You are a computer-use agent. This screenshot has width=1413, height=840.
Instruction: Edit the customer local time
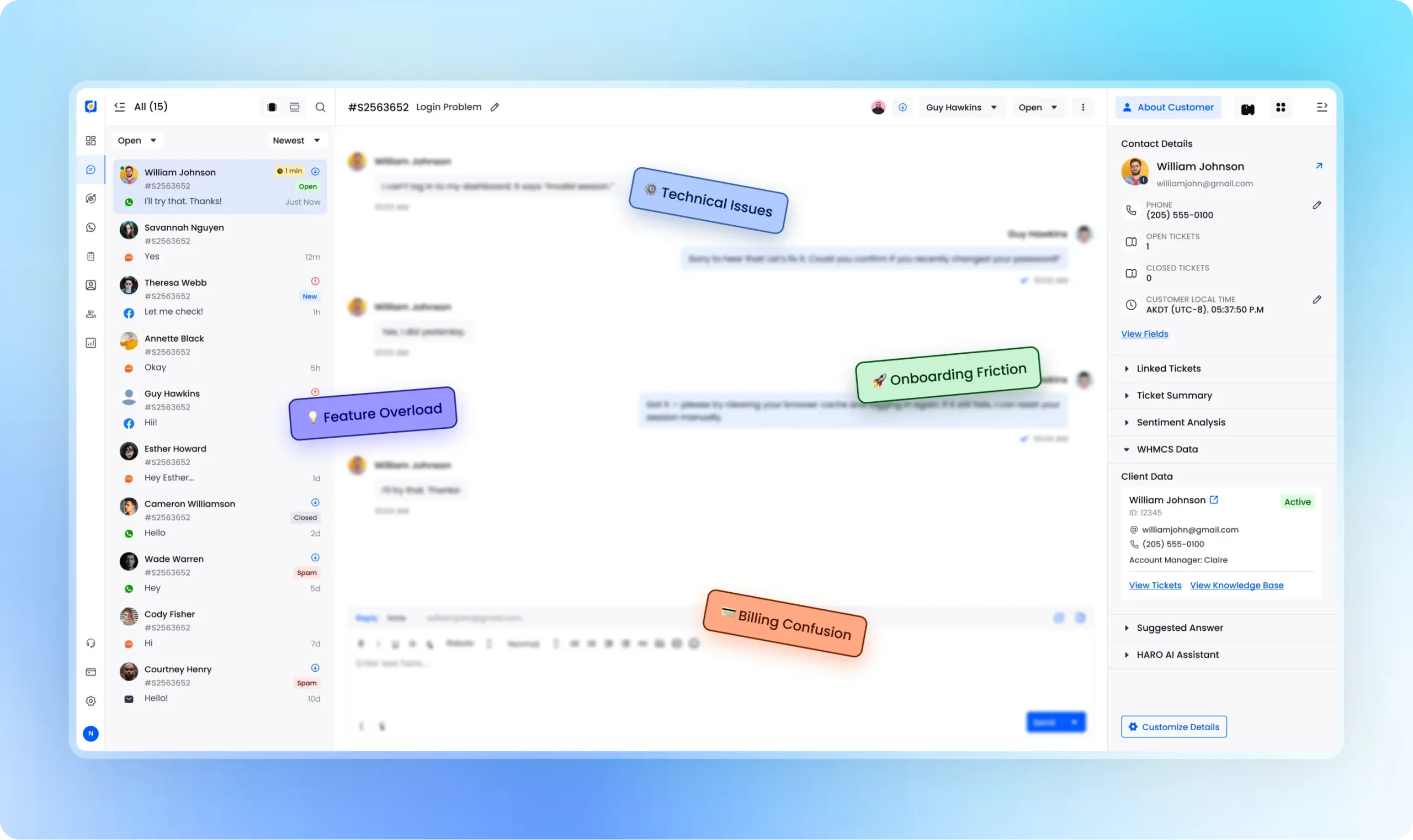[x=1317, y=300]
